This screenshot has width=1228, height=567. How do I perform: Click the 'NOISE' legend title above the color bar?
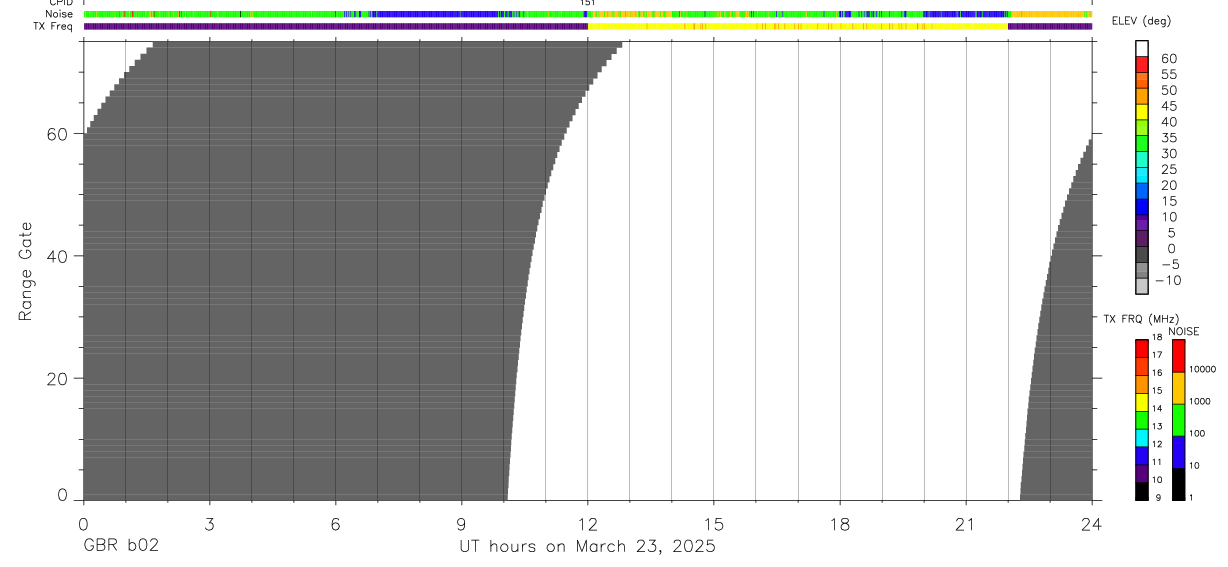(1184, 331)
